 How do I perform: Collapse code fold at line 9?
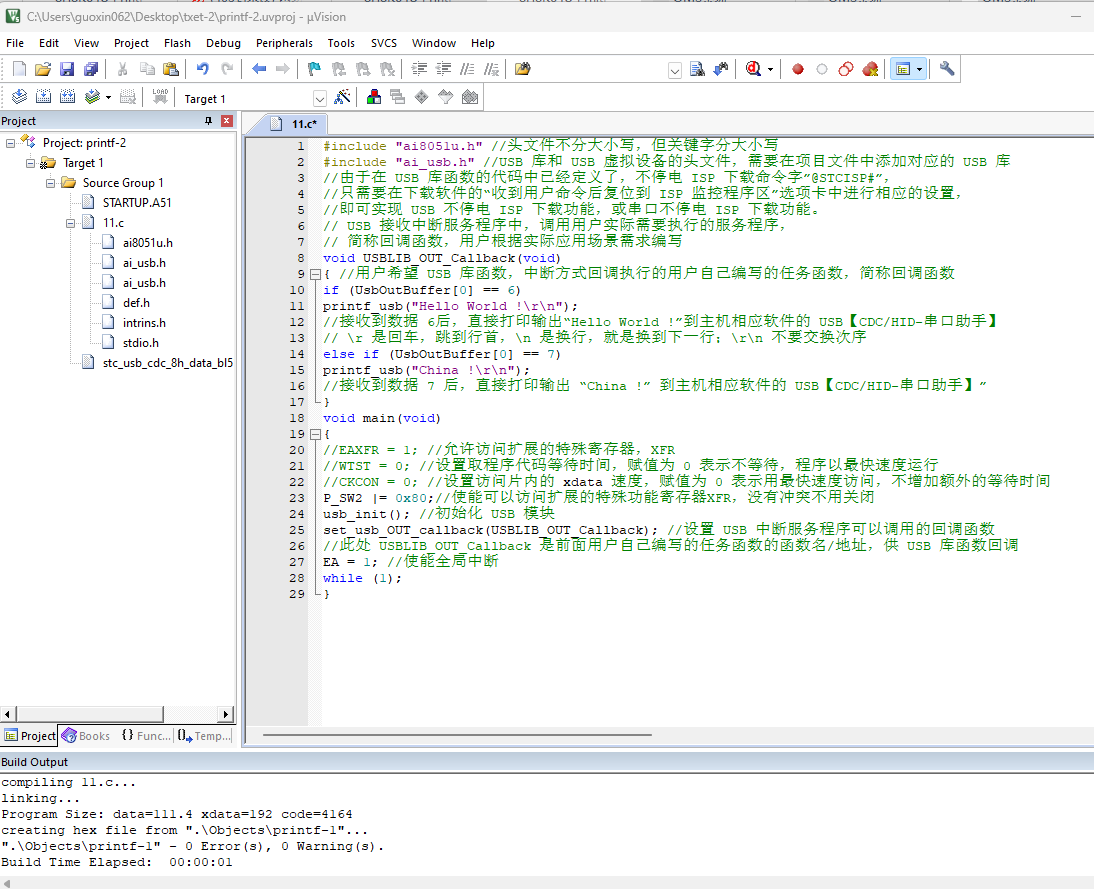pos(315,274)
